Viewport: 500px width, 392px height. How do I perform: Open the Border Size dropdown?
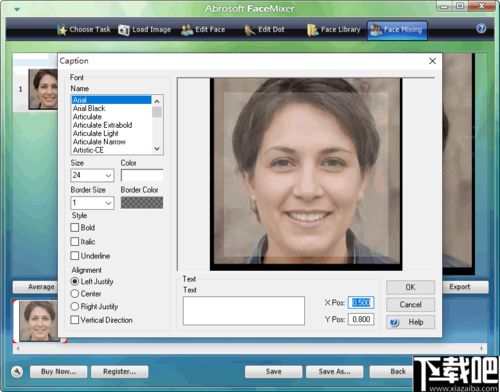pyautogui.click(x=108, y=203)
